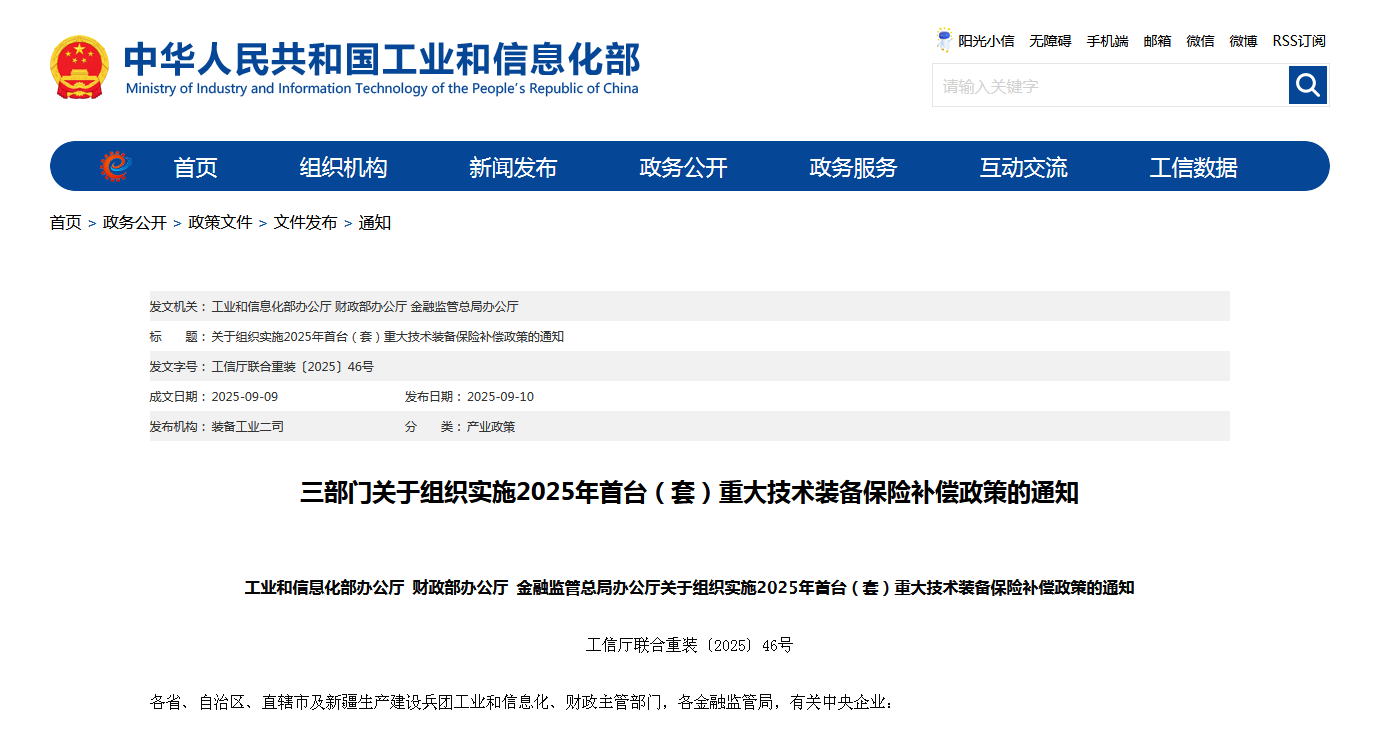Open the 工信数据 menu item
1375x730 pixels.
point(1193,168)
